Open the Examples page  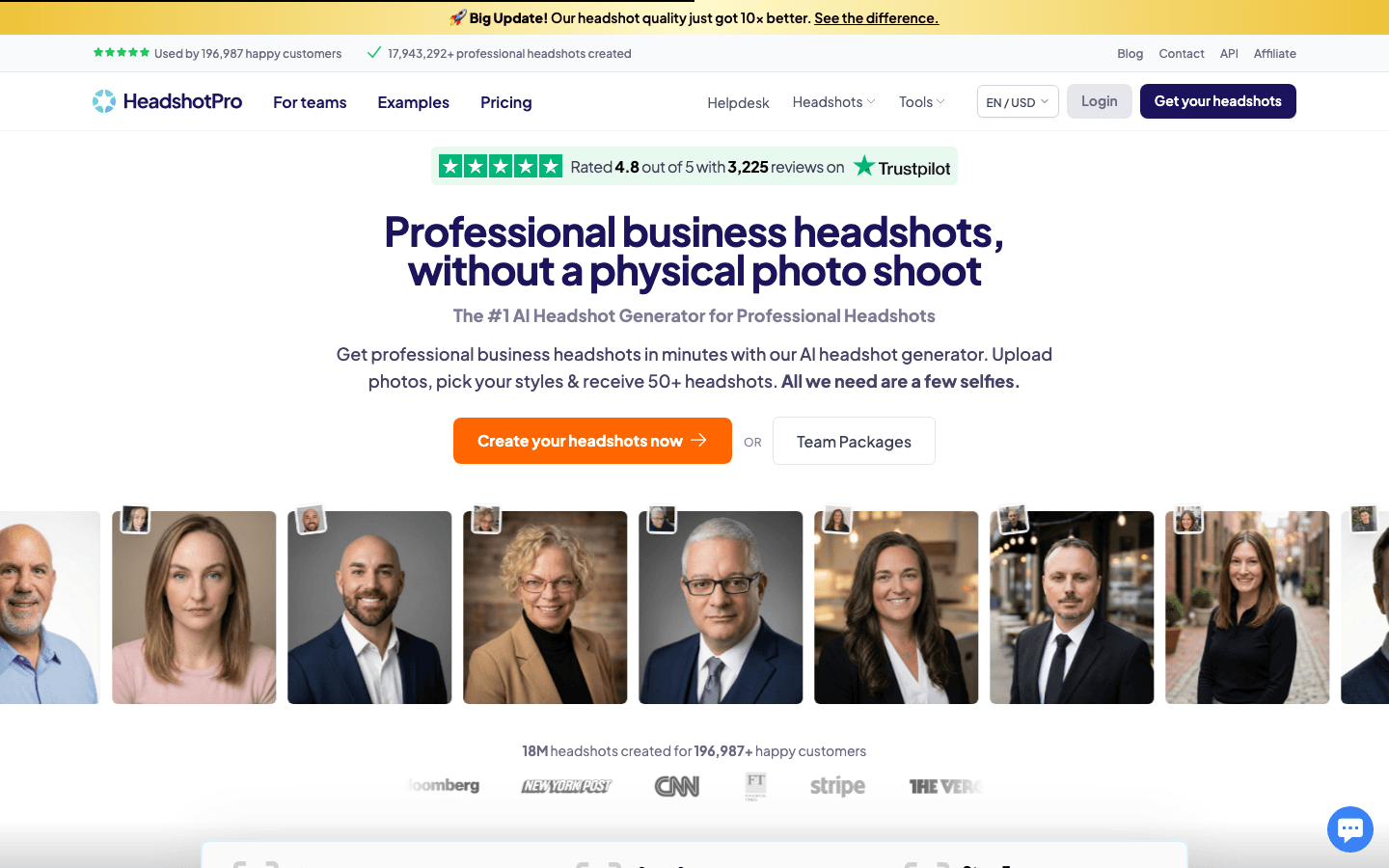(413, 102)
